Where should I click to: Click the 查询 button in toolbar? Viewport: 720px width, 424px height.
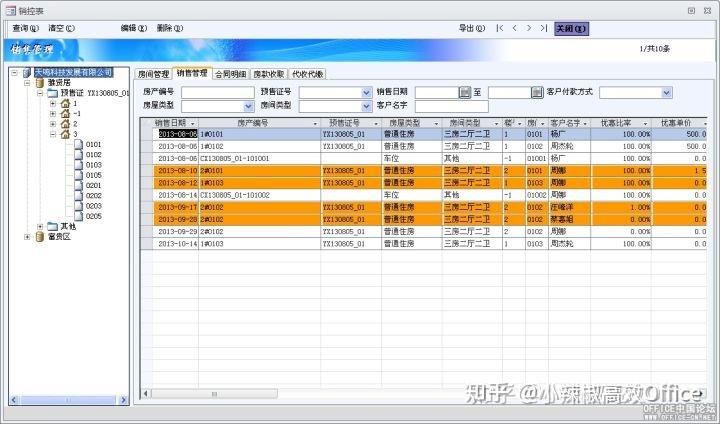coord(25,28)
